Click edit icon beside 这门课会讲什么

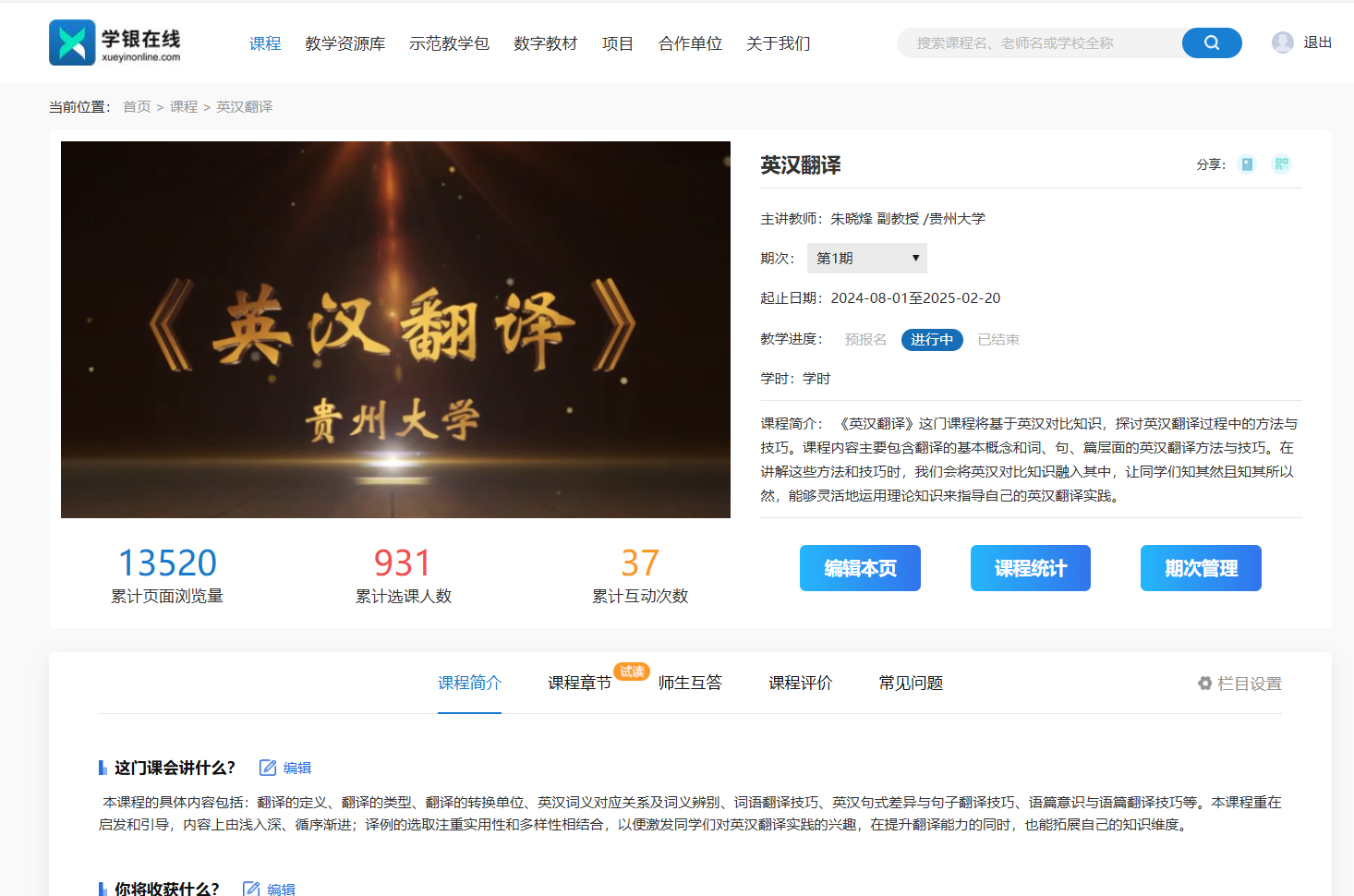[x=268, y=768]
